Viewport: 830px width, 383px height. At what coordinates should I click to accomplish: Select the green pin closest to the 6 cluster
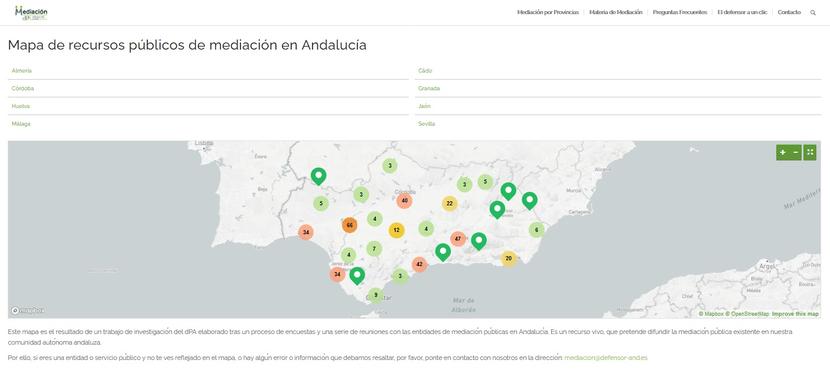click(529, 200)
